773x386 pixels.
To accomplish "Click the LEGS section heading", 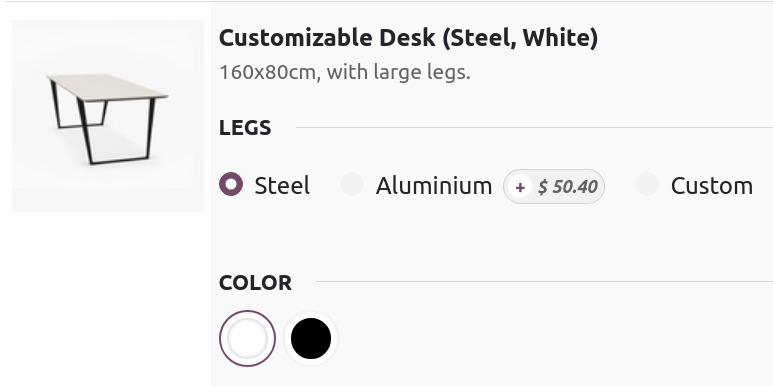I will pyautogui.click(x=245, y=128).
